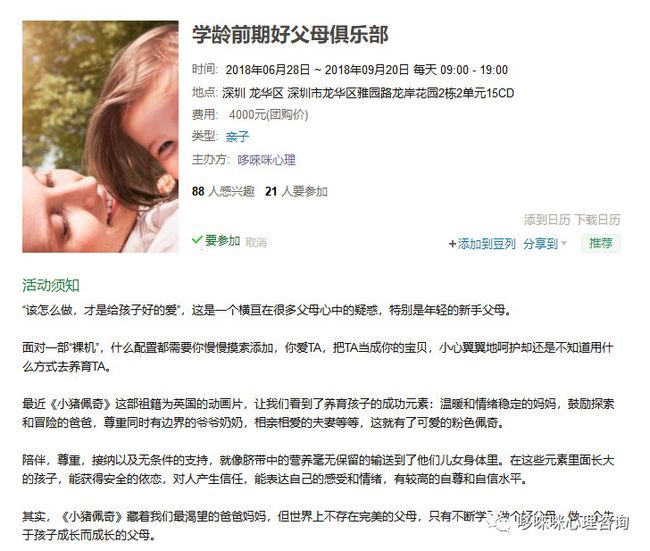Click event title 学龄前期好父母俱乐部
650x551 pixels.
(x=290, y=34)
